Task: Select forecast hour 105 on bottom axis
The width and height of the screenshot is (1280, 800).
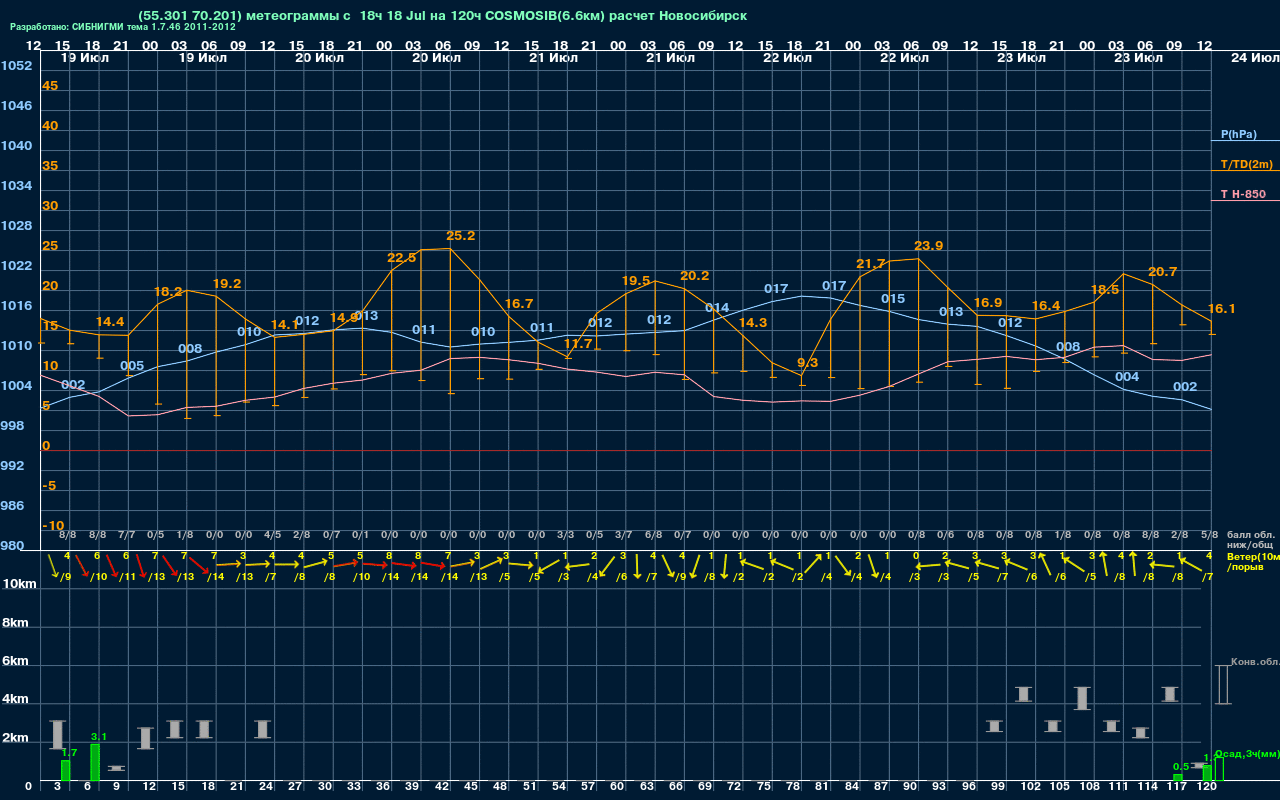Action: [x=1061, y=788]
